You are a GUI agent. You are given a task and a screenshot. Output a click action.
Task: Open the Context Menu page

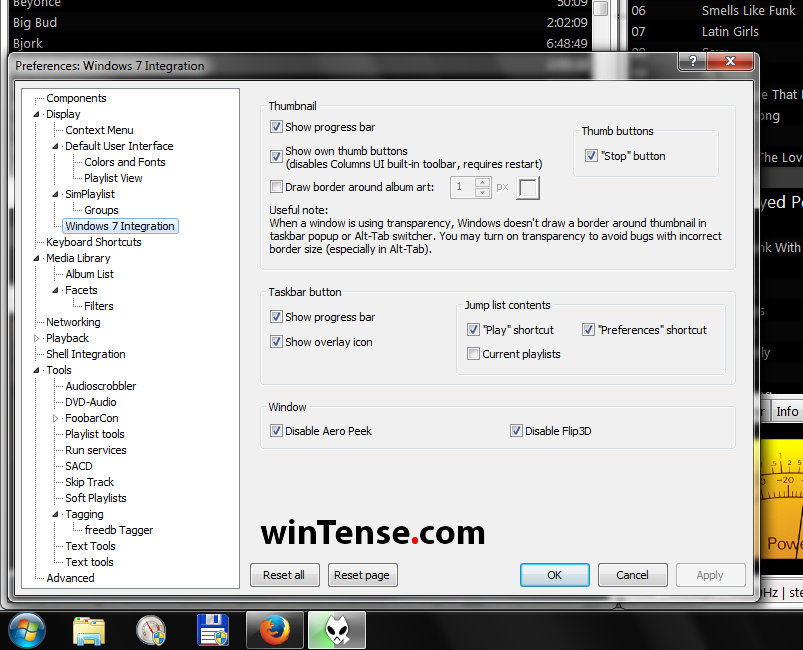coord(99,130)
